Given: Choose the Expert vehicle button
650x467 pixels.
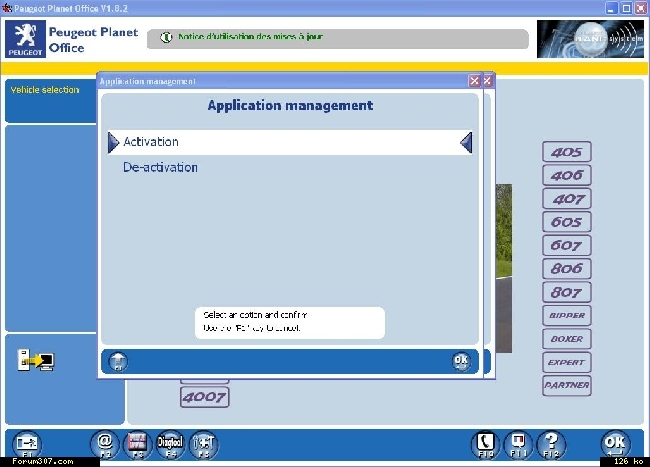Looking at the screenshot, I should pos(567,363).
